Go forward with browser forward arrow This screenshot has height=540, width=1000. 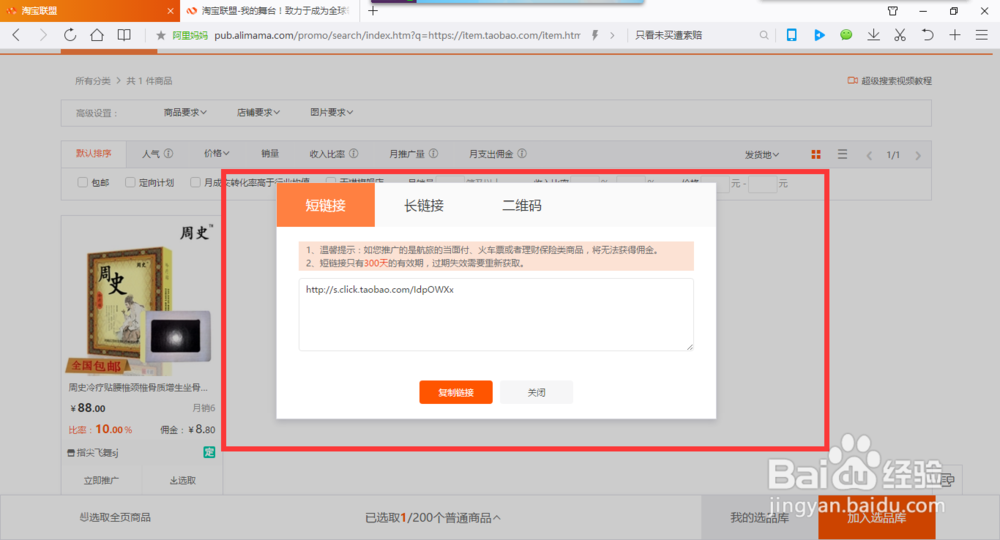tap(43, 35)
